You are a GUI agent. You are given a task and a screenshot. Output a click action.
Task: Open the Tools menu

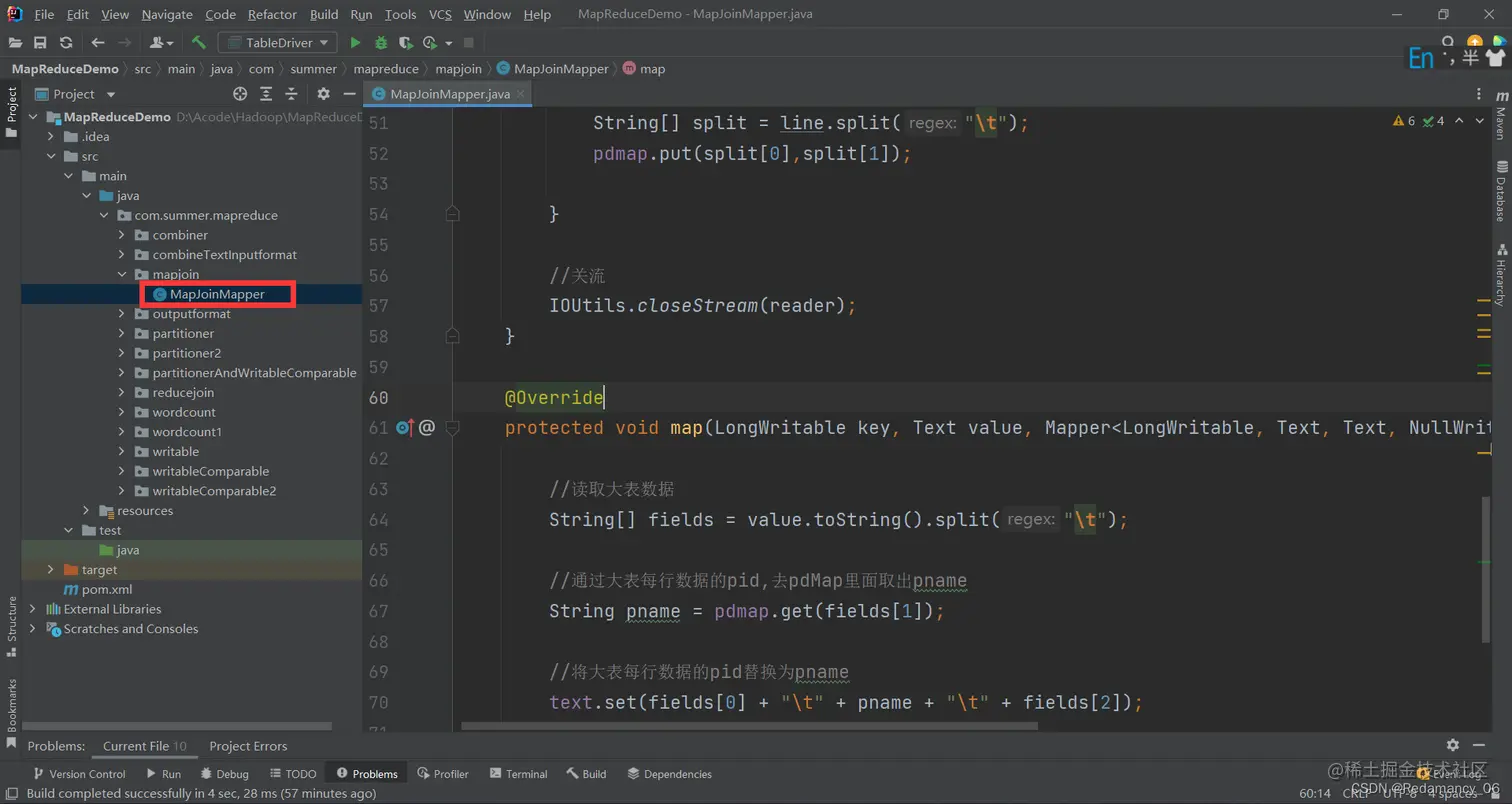coord(400,15)
